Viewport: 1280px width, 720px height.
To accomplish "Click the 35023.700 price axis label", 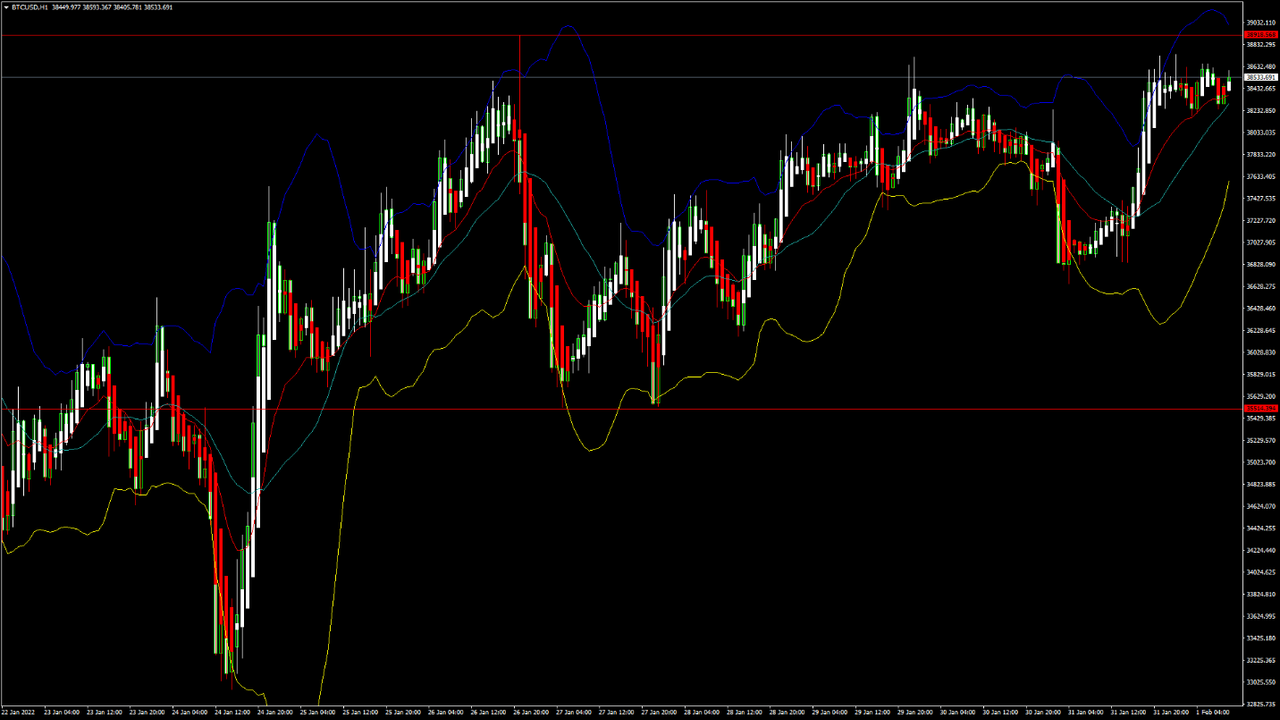I will tap(1260, 462).
